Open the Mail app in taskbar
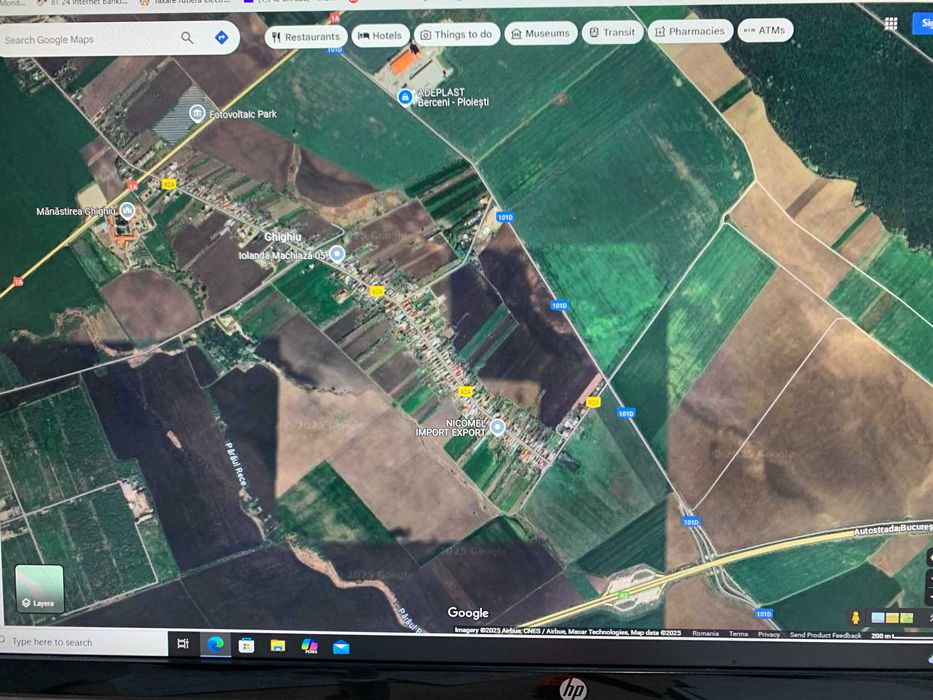The image size is (933, 700). tap(341, 647)
